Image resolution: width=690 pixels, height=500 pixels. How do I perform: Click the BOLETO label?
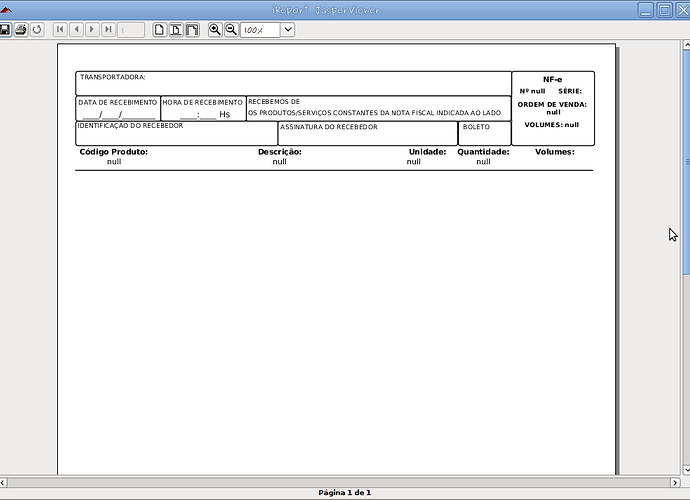tap(476, 127)
